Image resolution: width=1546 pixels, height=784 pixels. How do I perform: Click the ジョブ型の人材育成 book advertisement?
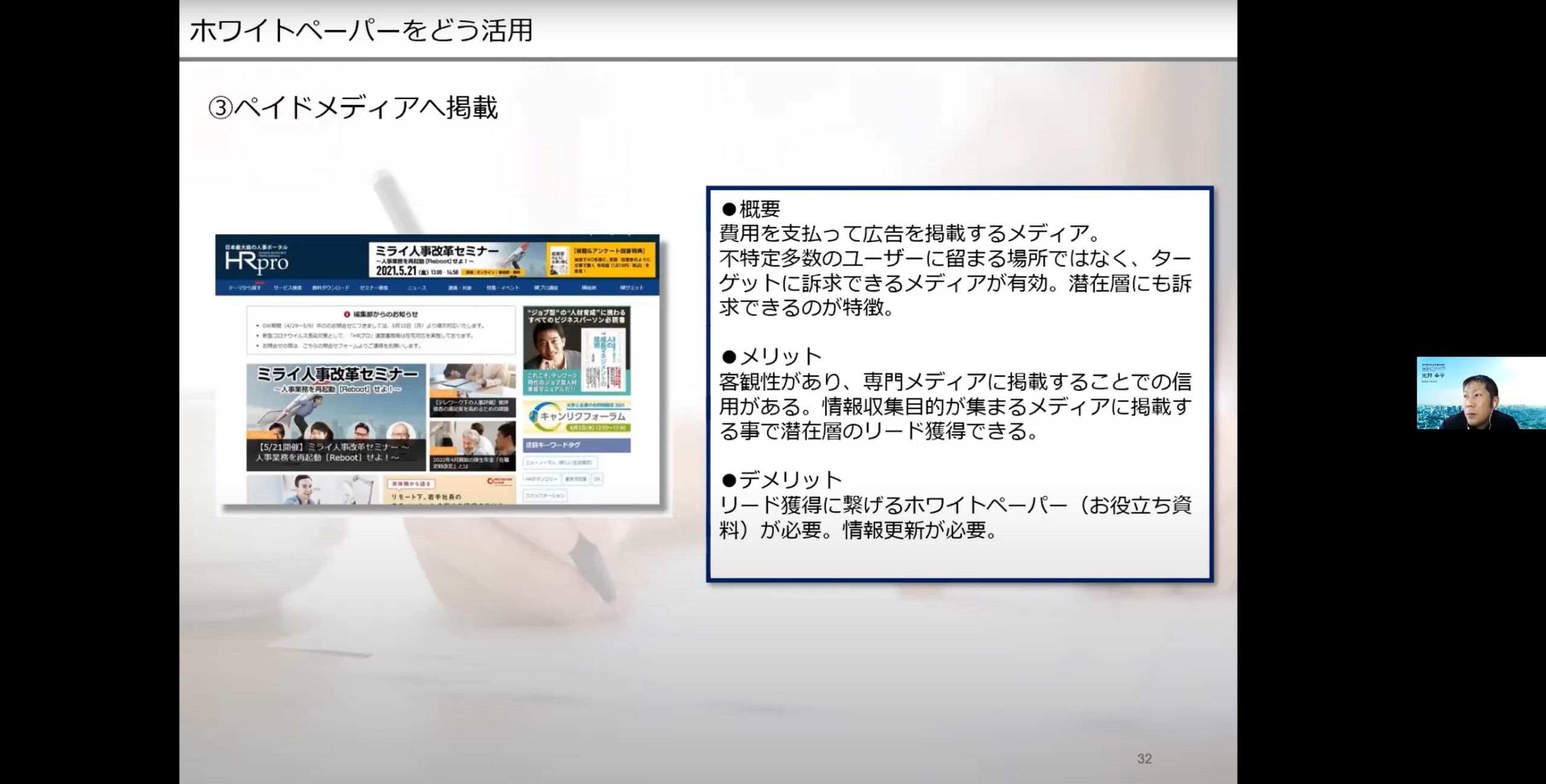tap(577, 350)
